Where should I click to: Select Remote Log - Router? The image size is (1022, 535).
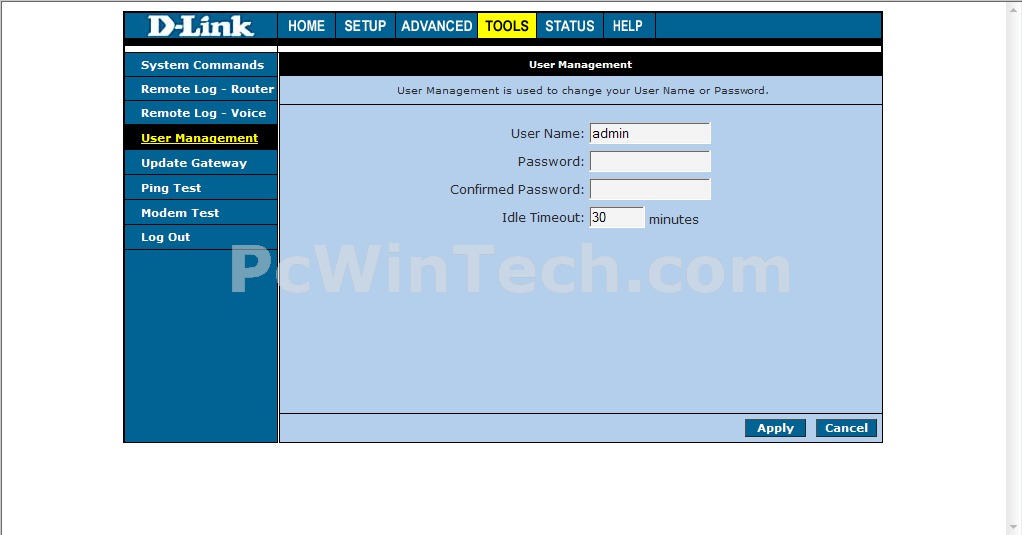click(x=207, y=89)
